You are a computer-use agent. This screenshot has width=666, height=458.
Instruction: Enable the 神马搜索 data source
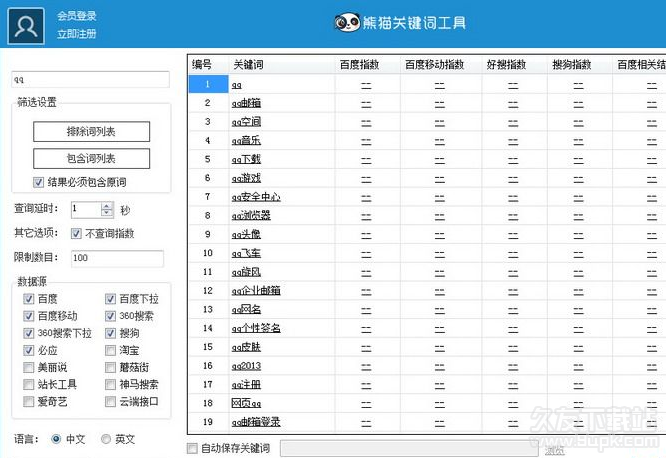pyautogui.click(x=110, y=384)
